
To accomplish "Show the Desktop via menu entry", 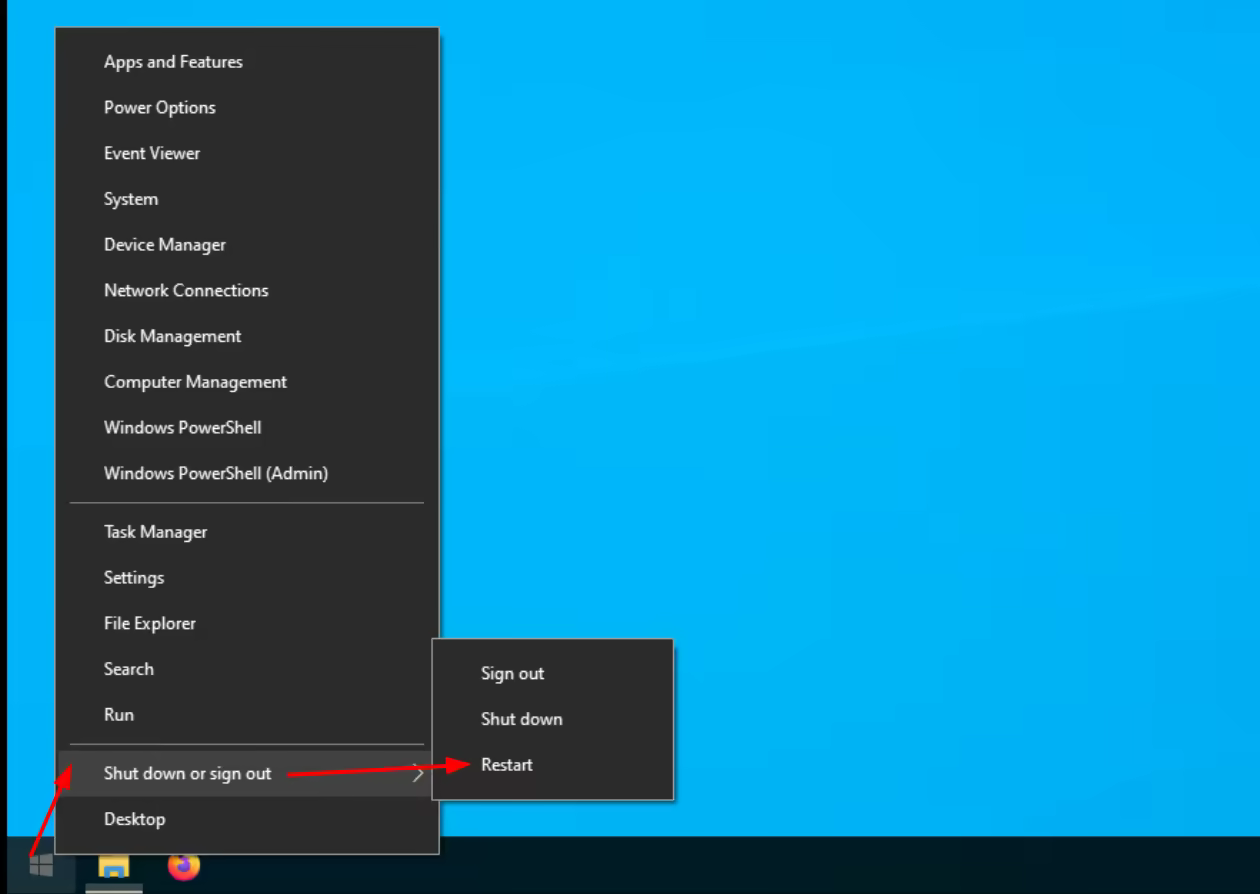I will (x=134, y=819).
